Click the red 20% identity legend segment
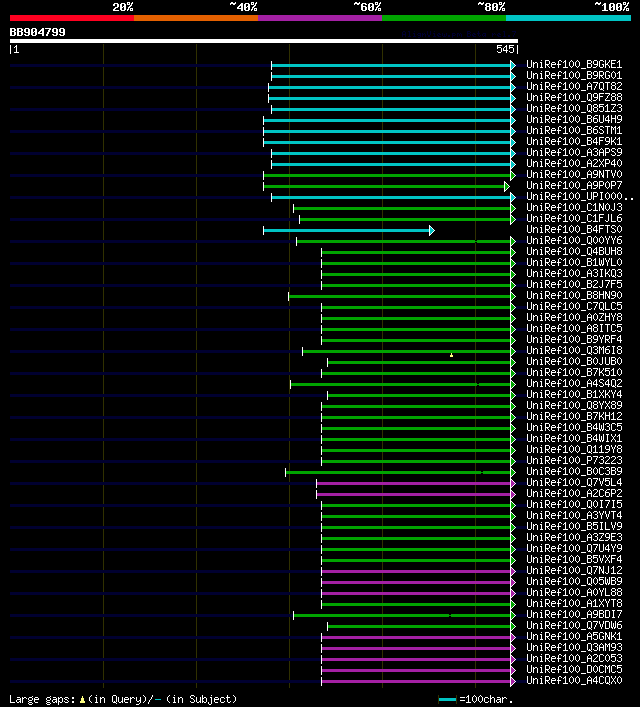Image resolution: width=640 pixels, height=707 pixels. pyautogui.click(x=72, y=18)
